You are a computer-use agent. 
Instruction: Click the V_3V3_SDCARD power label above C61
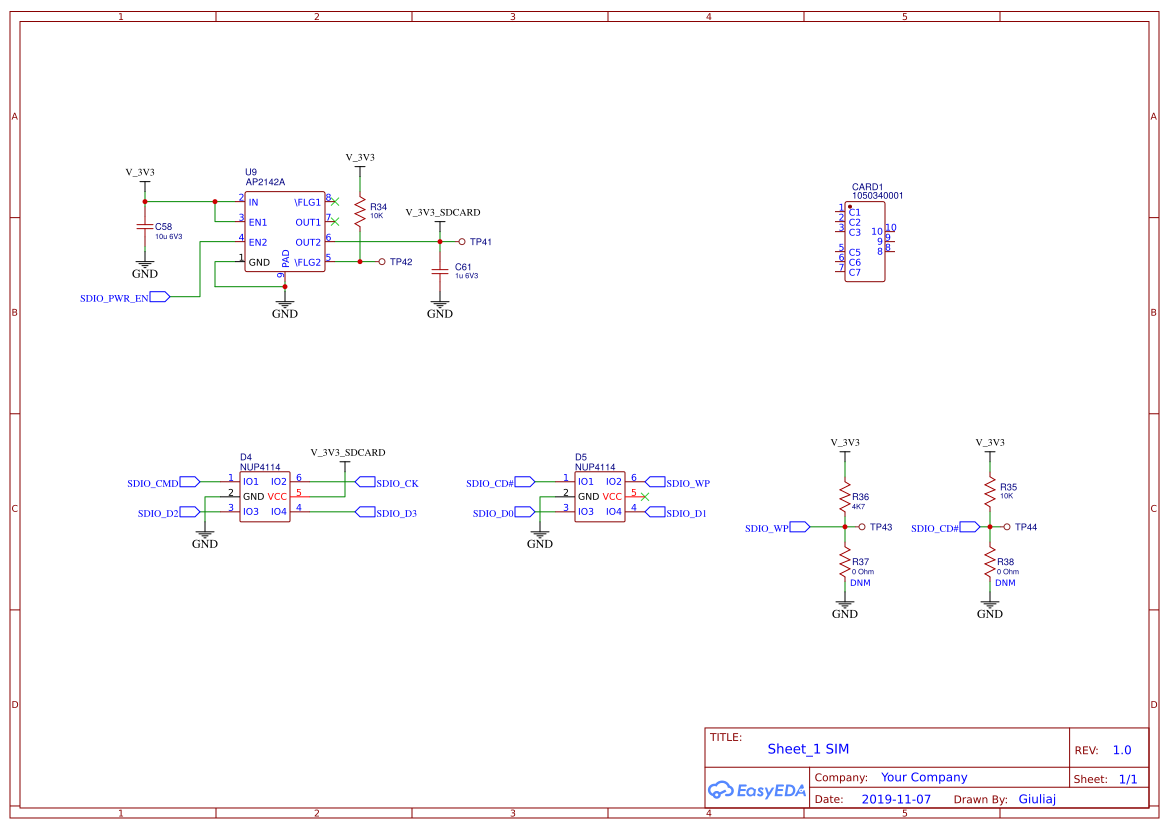click(x=443, y=212)
